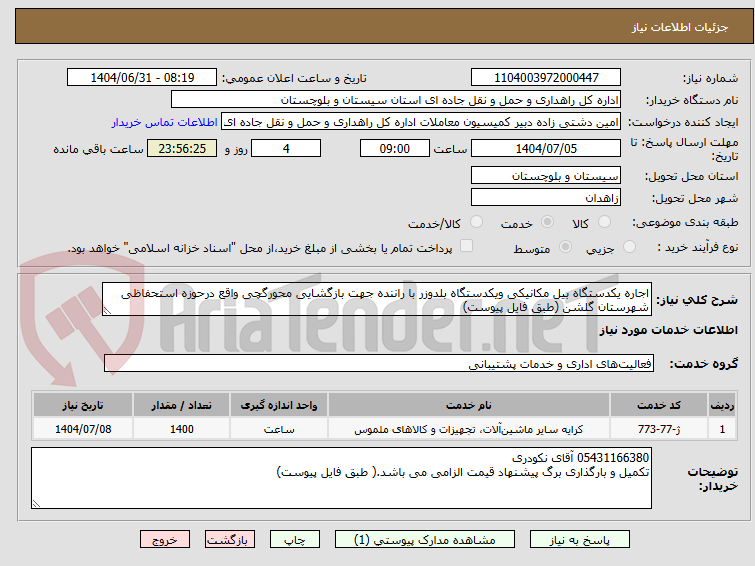Click the delivery city field 'زاهدان'

546,197
